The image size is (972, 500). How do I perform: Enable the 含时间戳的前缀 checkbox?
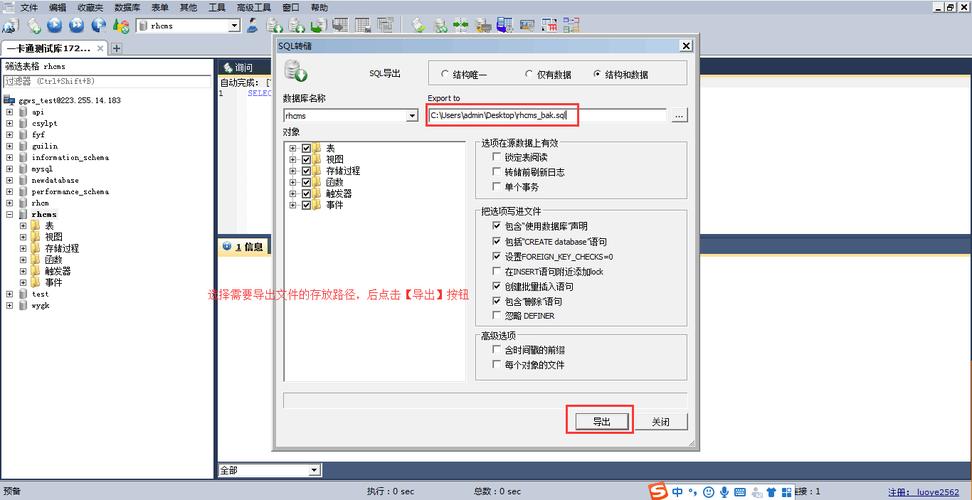click(496, 349)
